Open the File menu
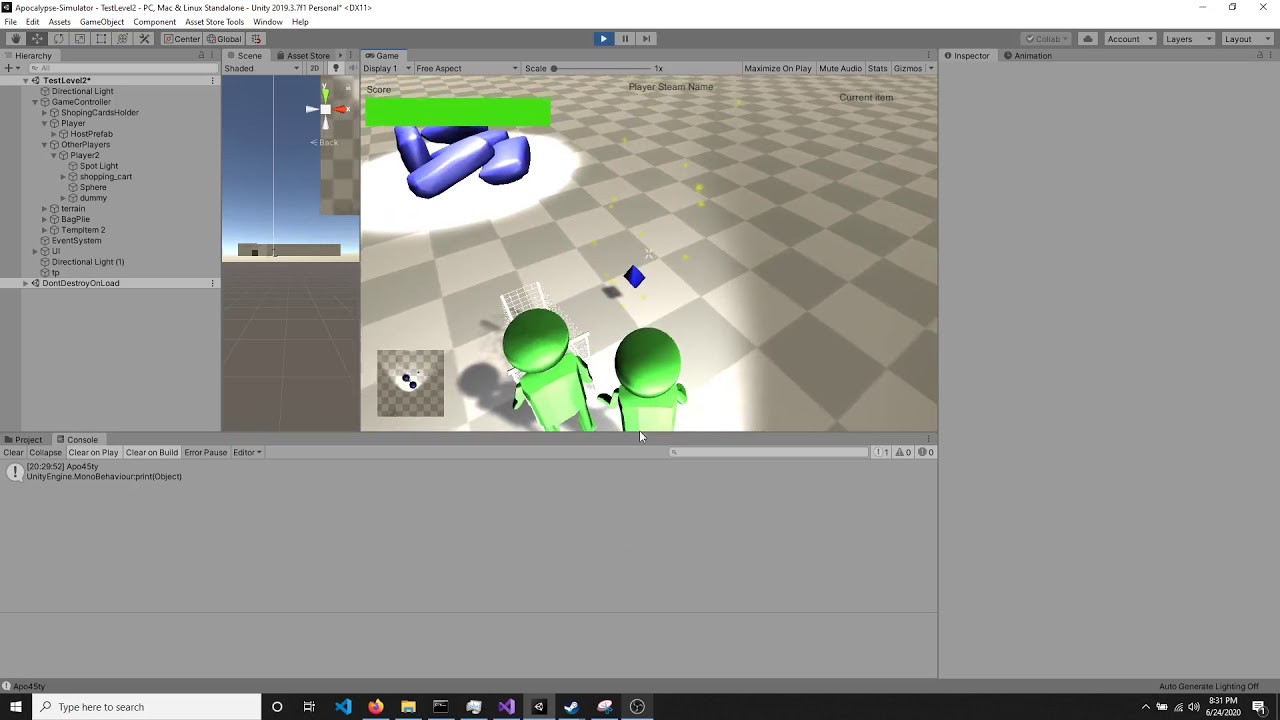1280x720 pixels. pyautogui.click(x=10, y=22)
